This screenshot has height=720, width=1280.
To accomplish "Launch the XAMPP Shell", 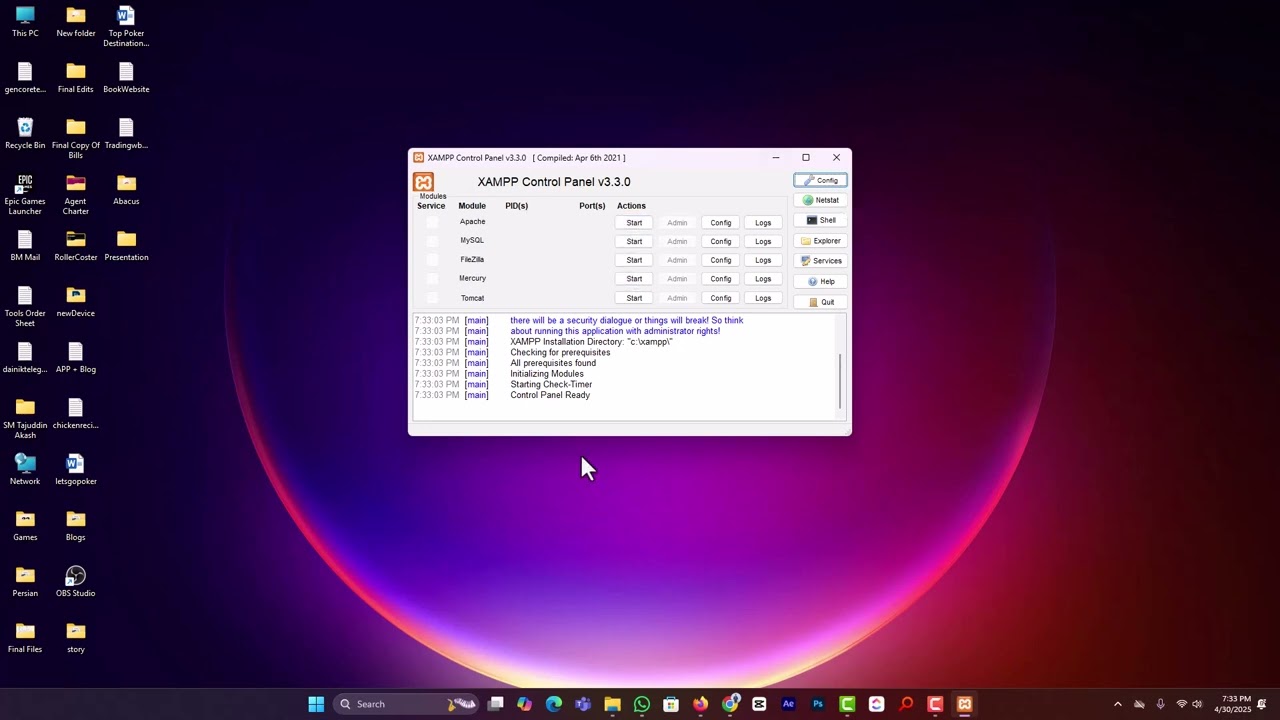I will (821, 220).
